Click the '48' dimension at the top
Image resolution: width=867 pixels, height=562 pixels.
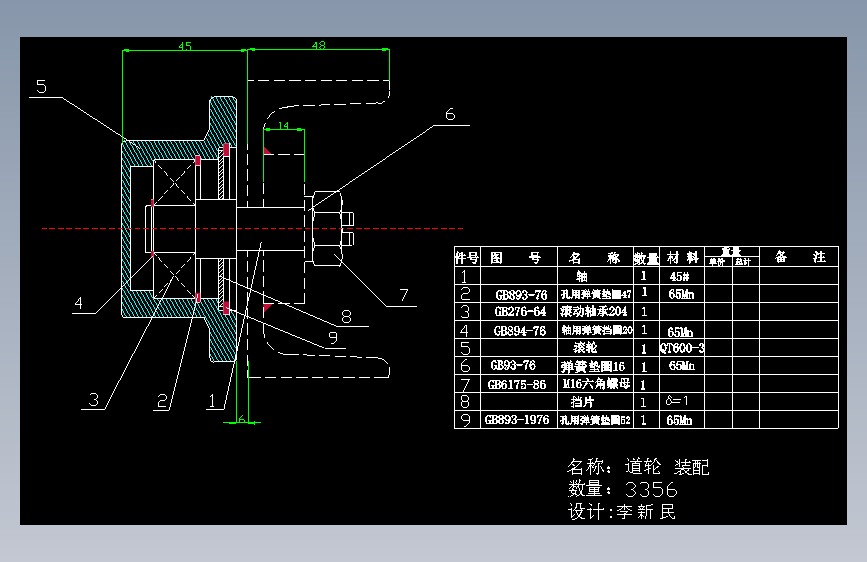click(x=318, y=45)
